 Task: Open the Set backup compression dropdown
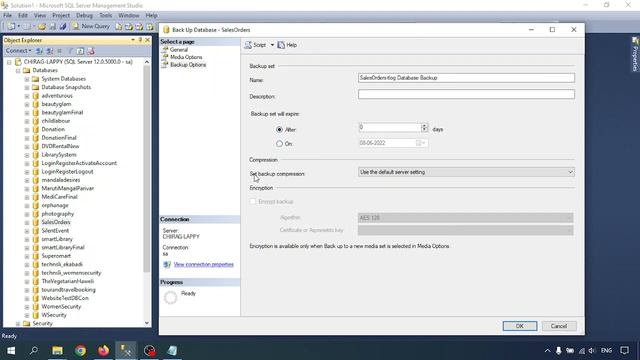466,172
